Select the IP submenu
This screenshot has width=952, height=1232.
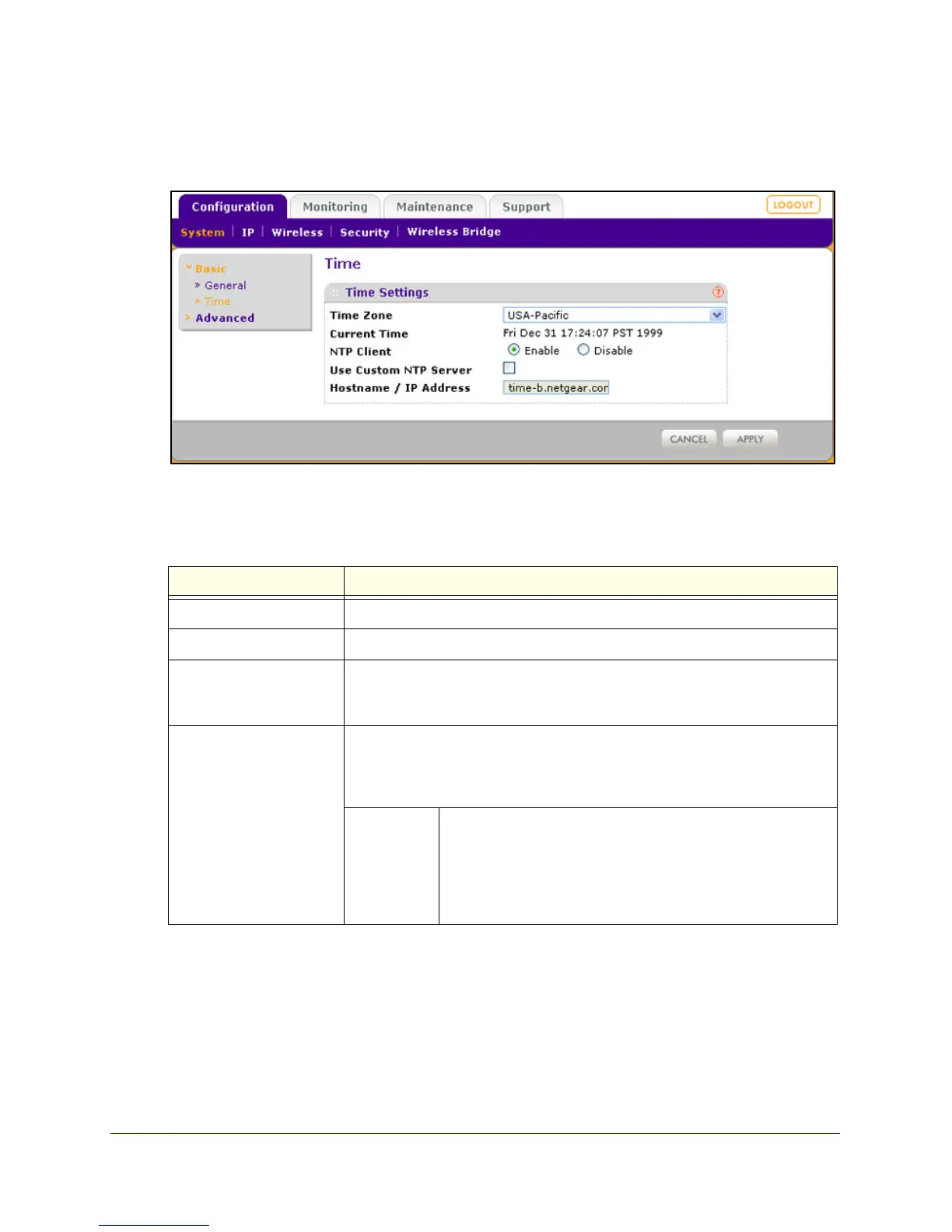(x=248, y=233)
